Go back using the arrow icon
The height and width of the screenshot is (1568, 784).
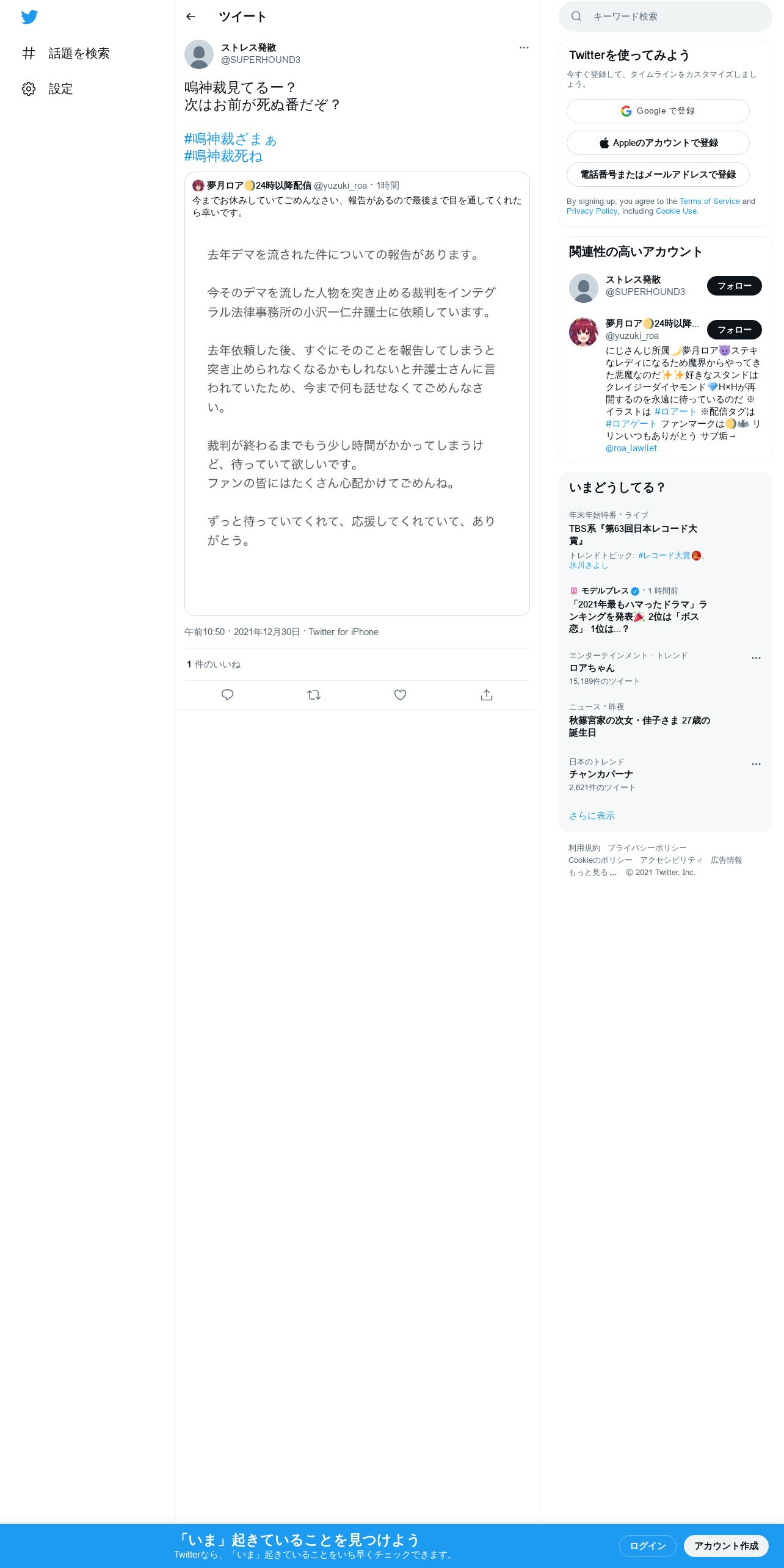pyautogui.click(x=191, y=16)
